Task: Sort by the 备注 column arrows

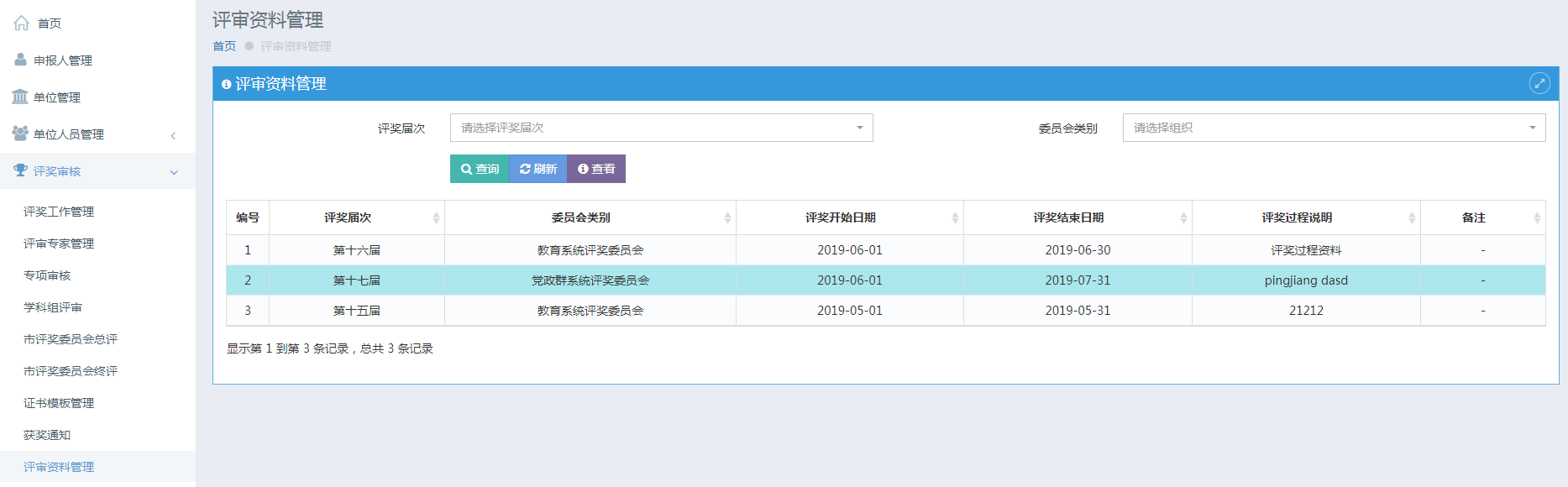Action: (x=1537, y=217)
